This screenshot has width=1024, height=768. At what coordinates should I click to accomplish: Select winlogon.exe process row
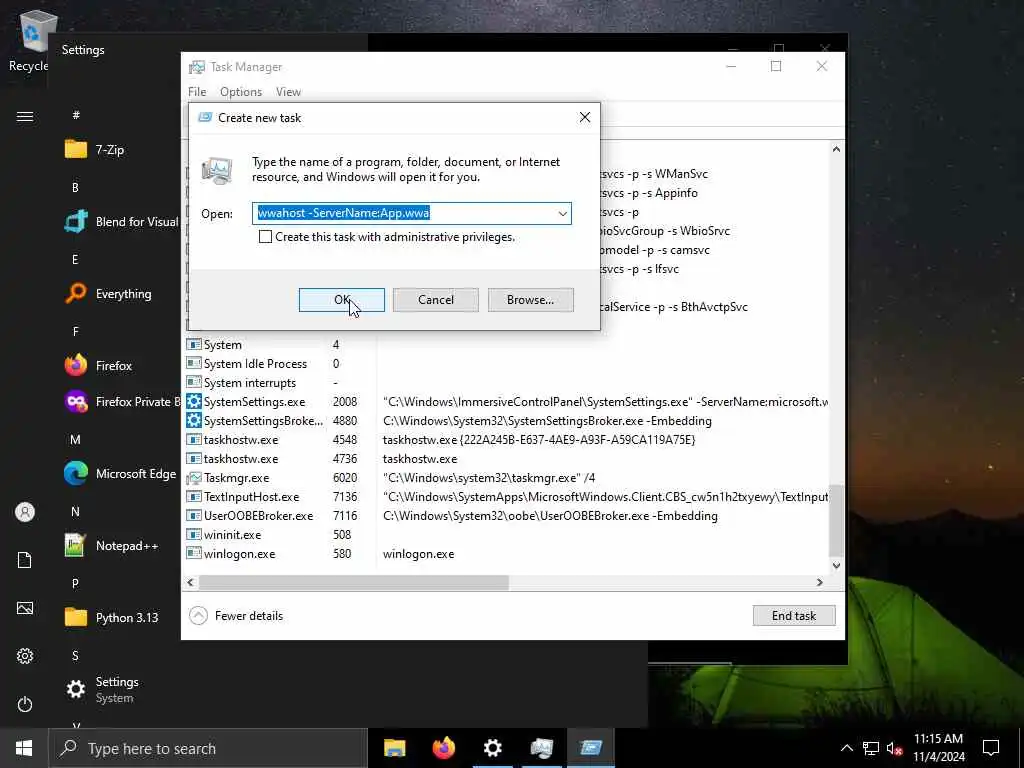click(507, 553)
